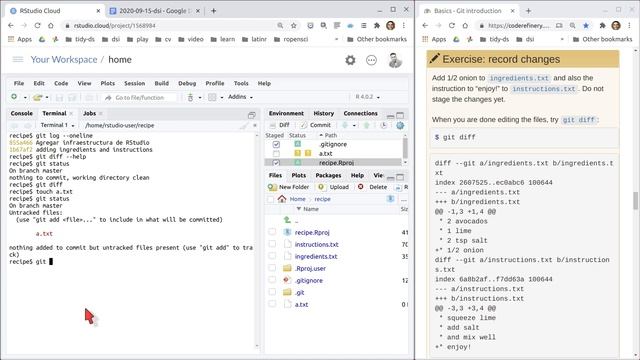Screen dimensions: 640x360
Task: Switch to the Packages tab
Action: 328,176
